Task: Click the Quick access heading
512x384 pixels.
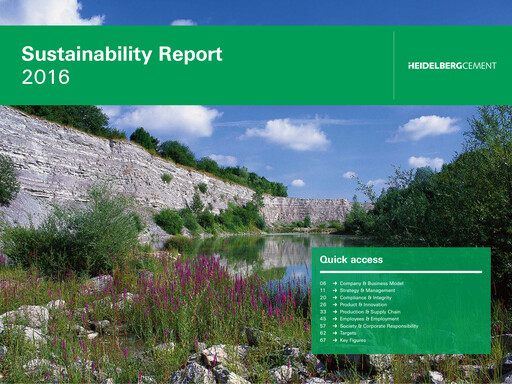Action: click(351, 260)
